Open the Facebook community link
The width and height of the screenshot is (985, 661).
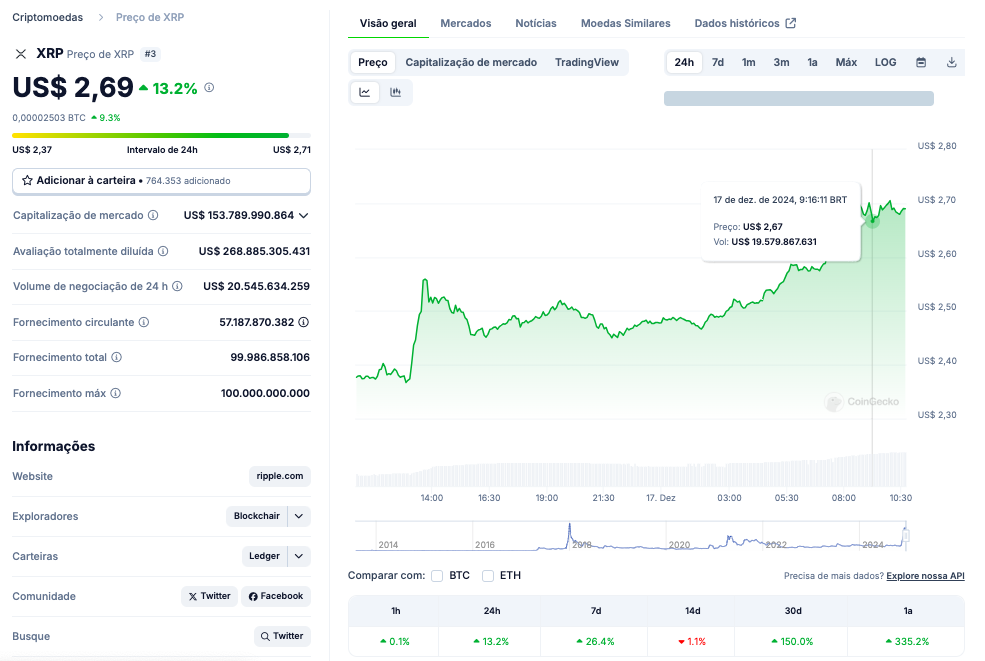(x=276, y=596)
